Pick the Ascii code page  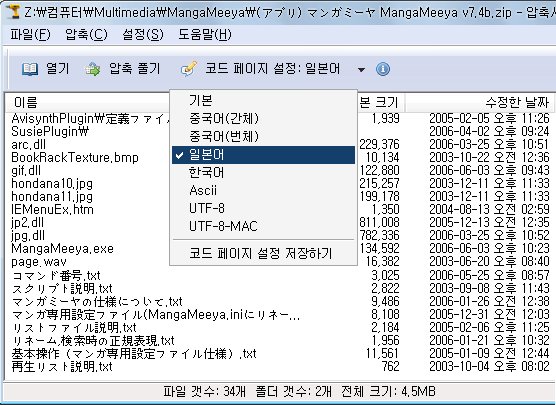263,191
